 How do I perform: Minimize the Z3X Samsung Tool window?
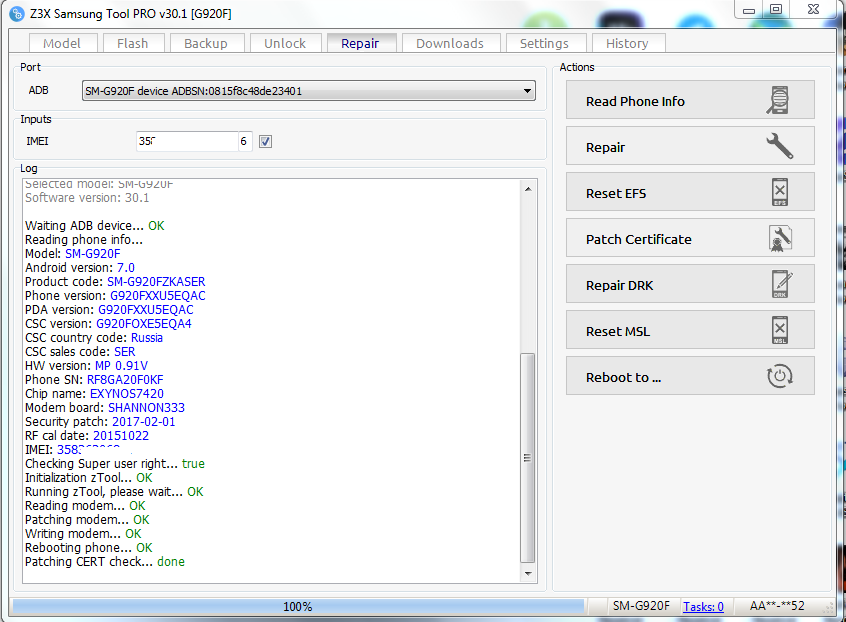(749, 9)
